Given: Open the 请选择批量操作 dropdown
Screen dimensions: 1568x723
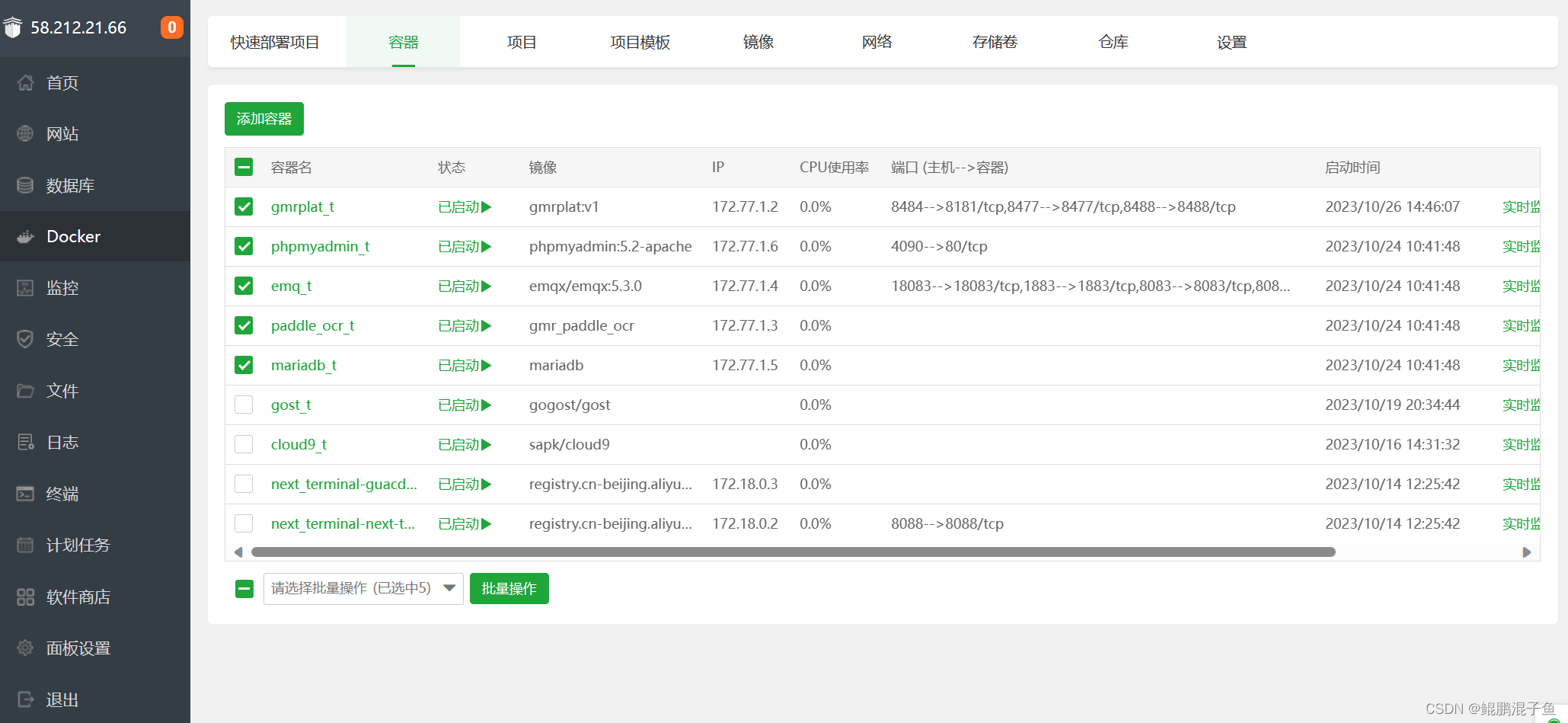Looking at the screenshot, I should [363, 588].
